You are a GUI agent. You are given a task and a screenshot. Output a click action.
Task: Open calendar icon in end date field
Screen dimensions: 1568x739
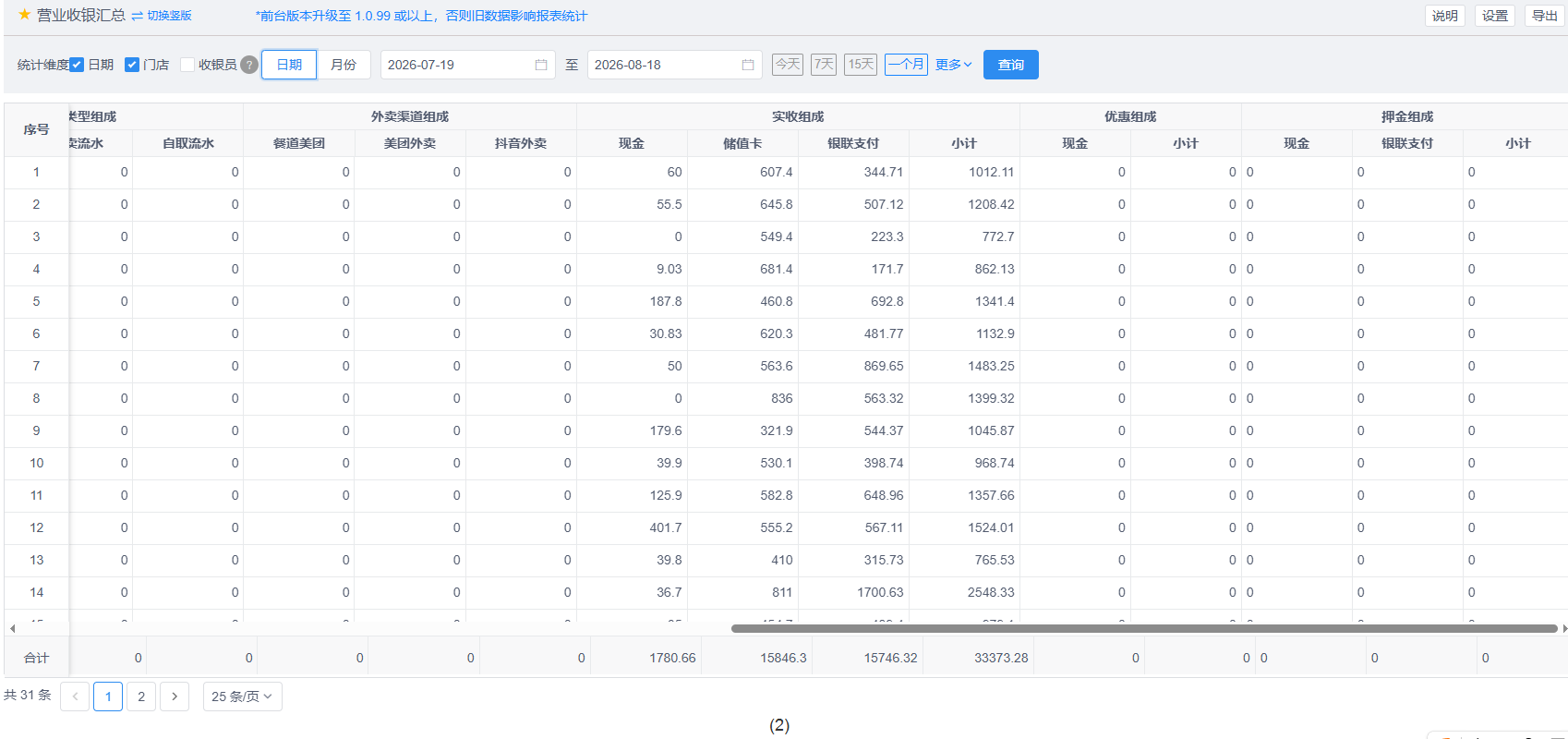tap(748, 65)
